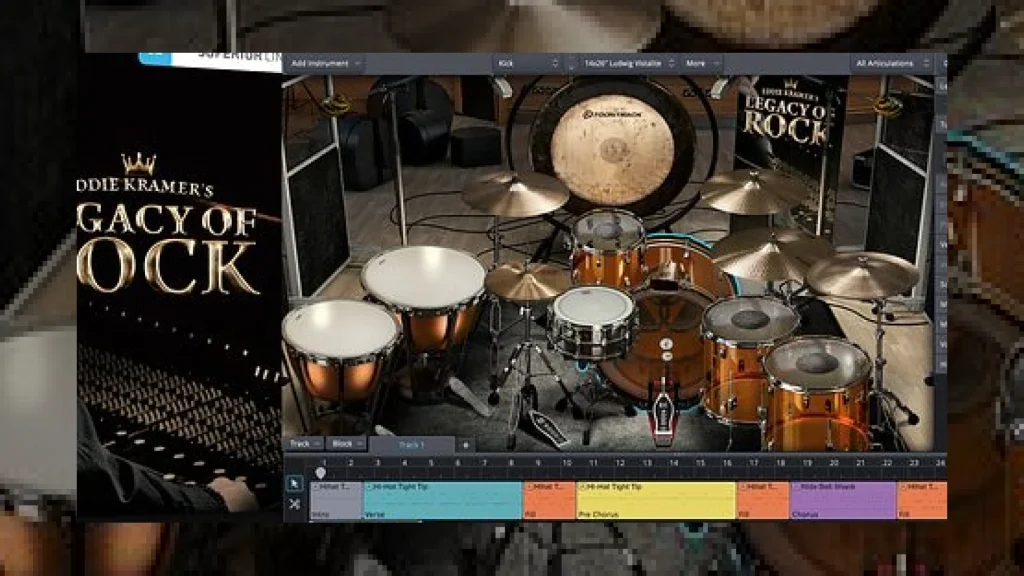
Task: Select the orange Fill block before Chorus
Action: point(763,501)
